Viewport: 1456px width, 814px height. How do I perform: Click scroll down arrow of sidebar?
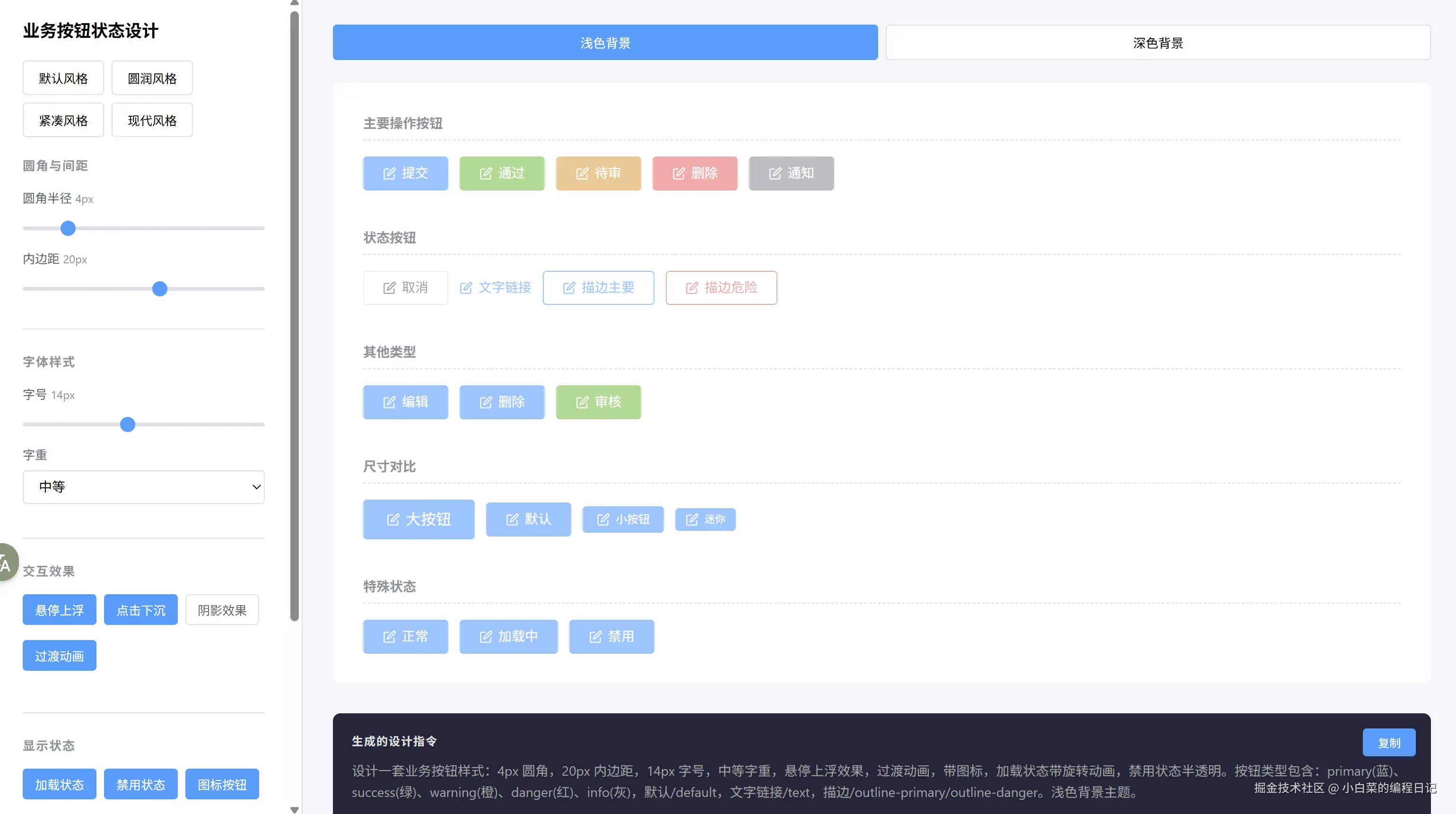tap(295, 809)
